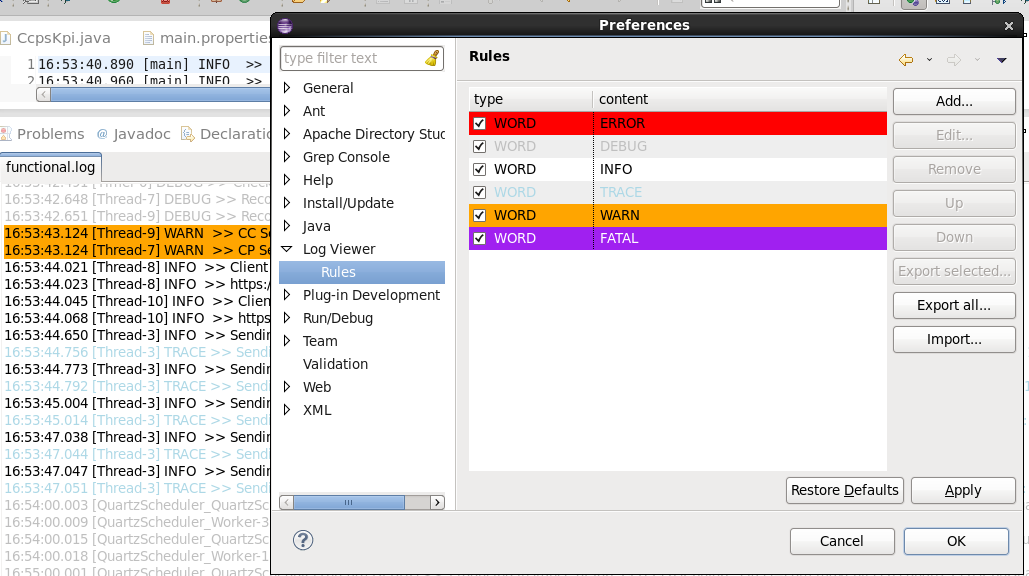Disable the FATAL rule checkbox
This screenshot has height=576, width=1029.
click(x=478, y=238)
